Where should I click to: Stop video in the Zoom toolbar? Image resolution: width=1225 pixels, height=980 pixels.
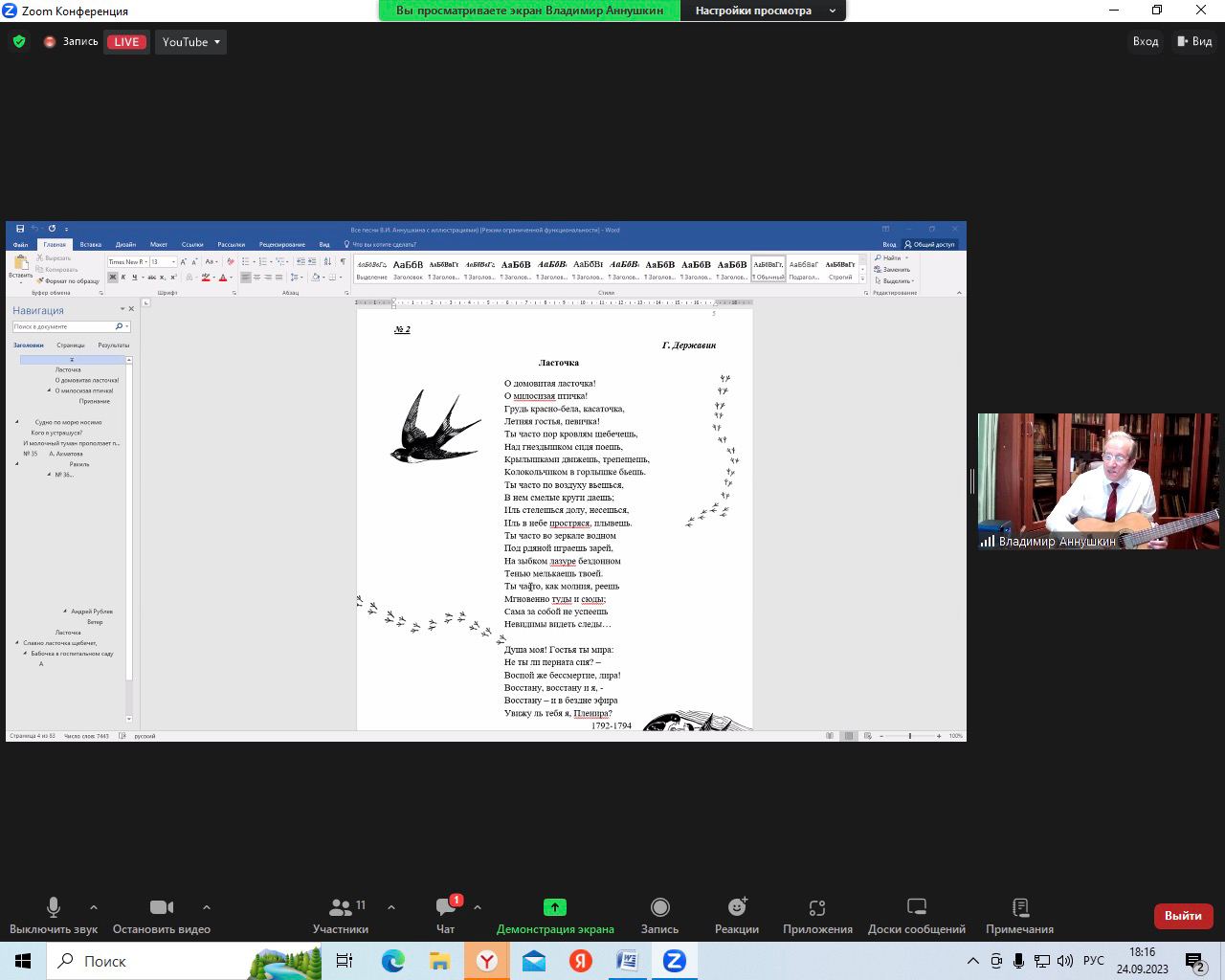(162, 916)
